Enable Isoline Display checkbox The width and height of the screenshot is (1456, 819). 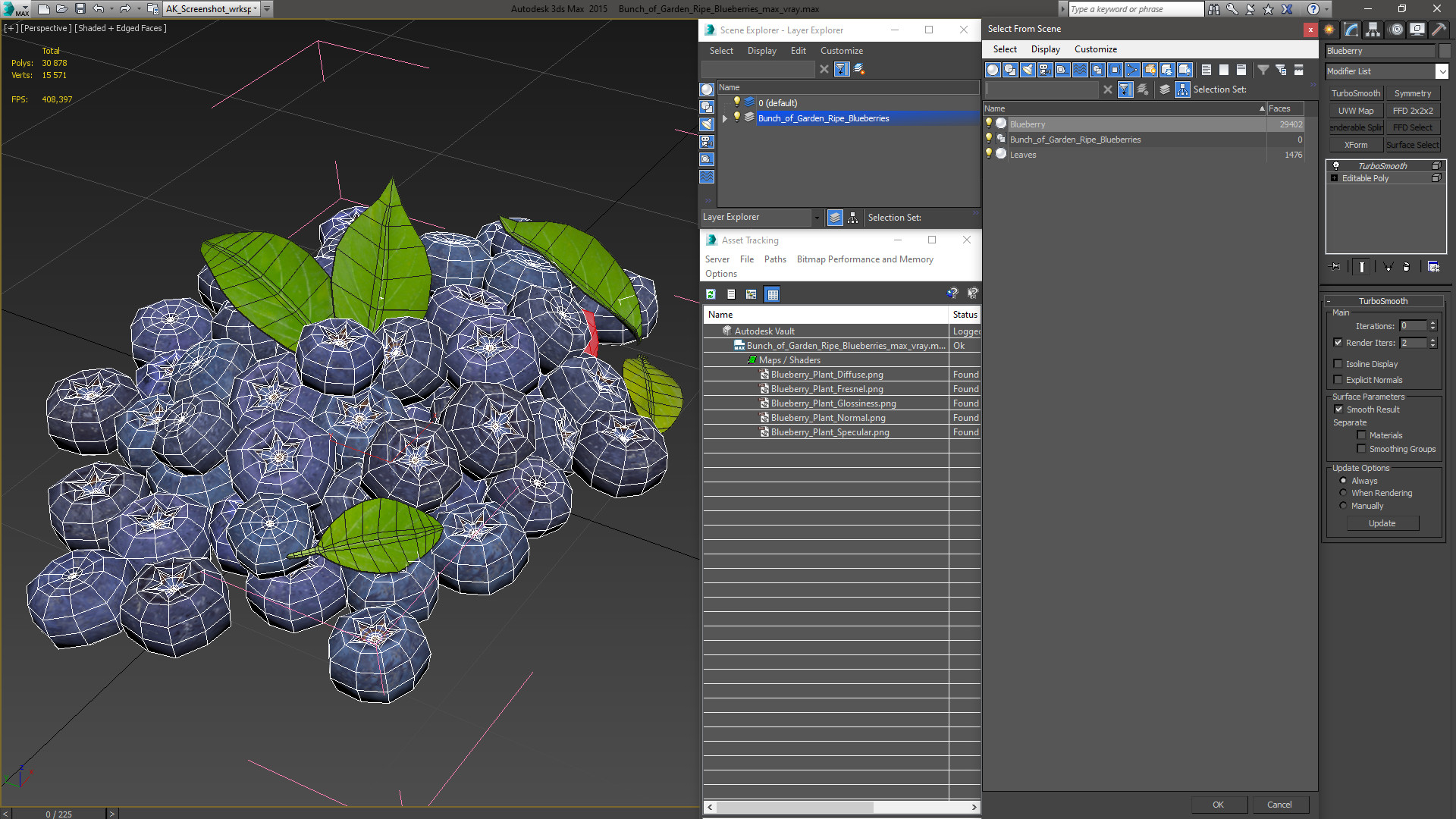coord(1338,364)
